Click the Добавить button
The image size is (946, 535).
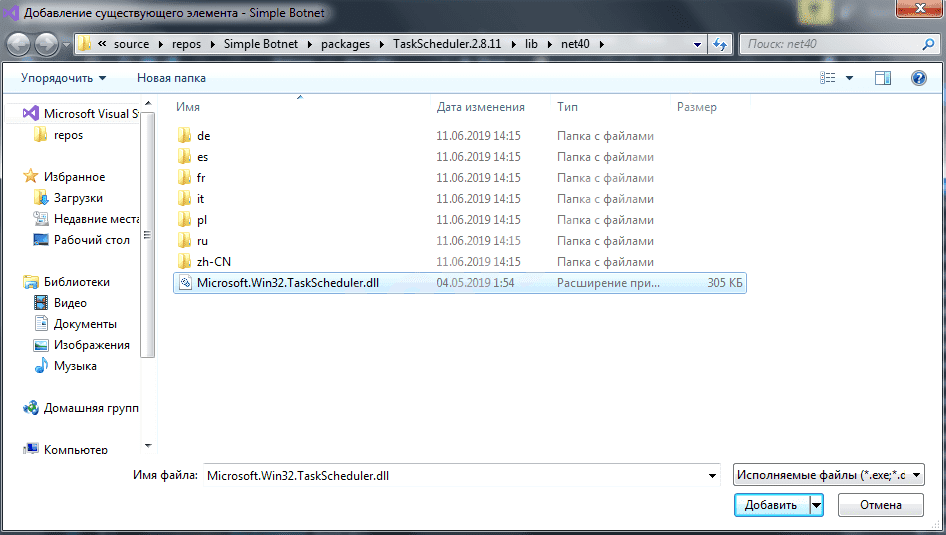pos(771,505)
